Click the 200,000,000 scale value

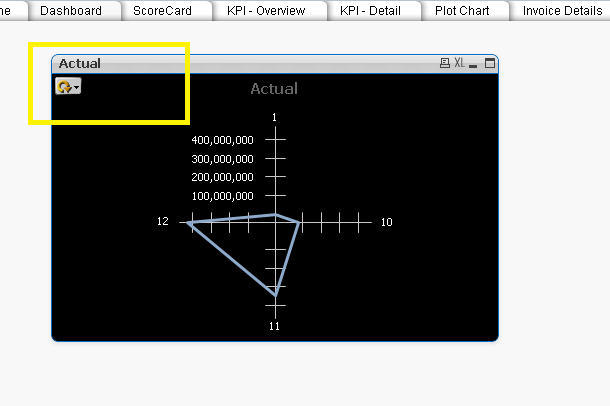pos(223,177)
